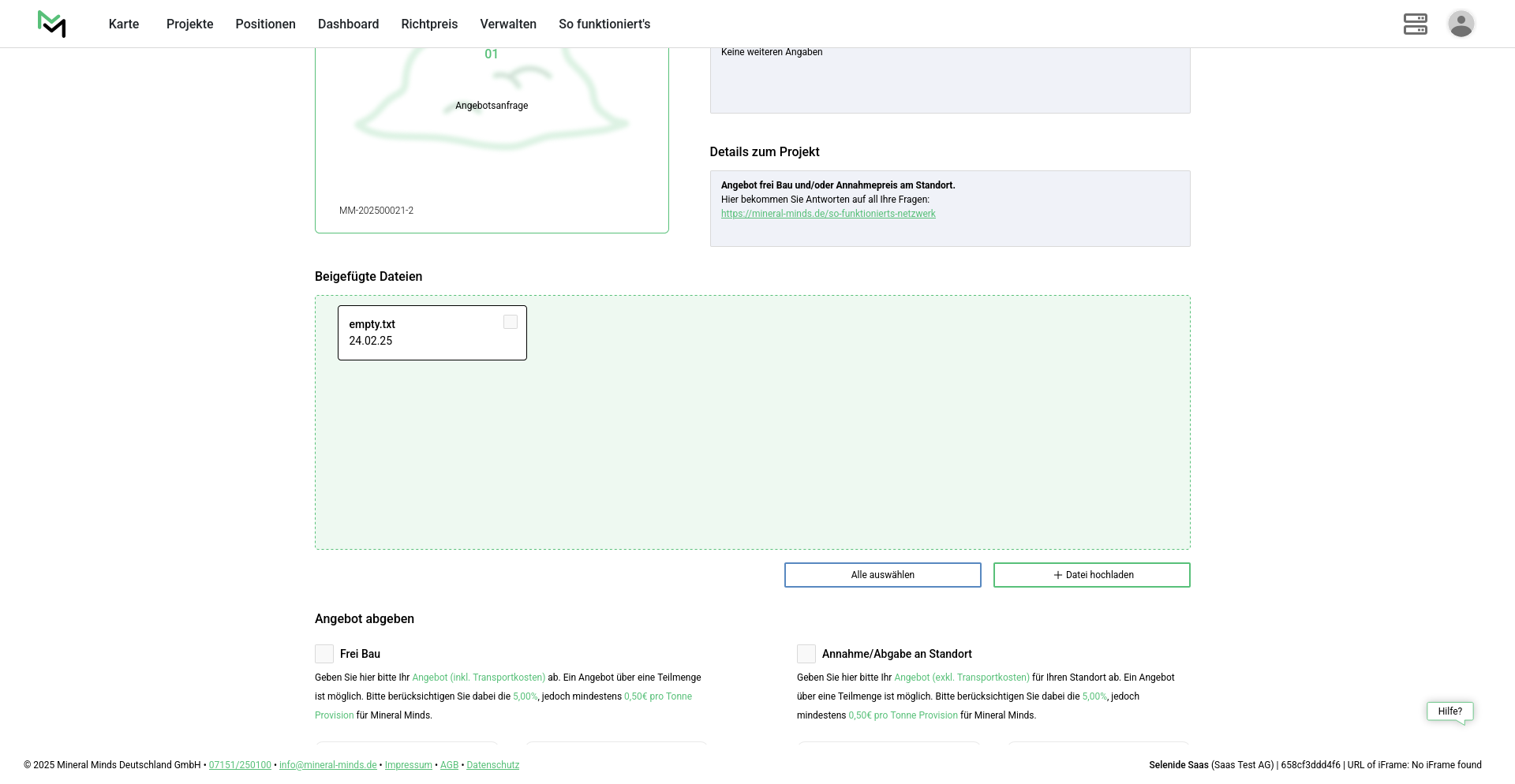Select Verwalten in the top navigation

coord(508,24)
